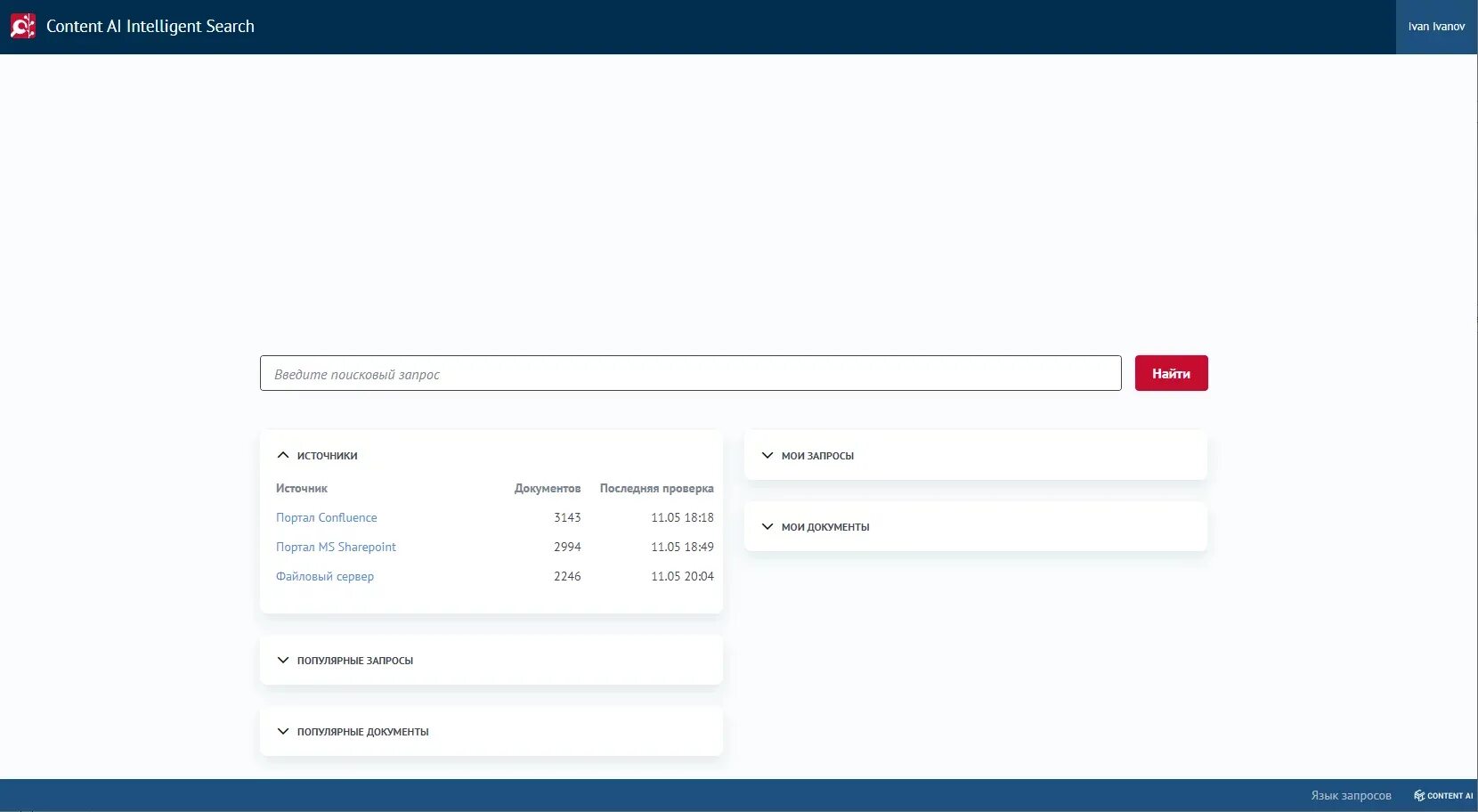Image resolution: width=1478 pixels, height=812 pixels.
Task: Open the Ivan Ivanov user menu
Action: [1436, 27]
